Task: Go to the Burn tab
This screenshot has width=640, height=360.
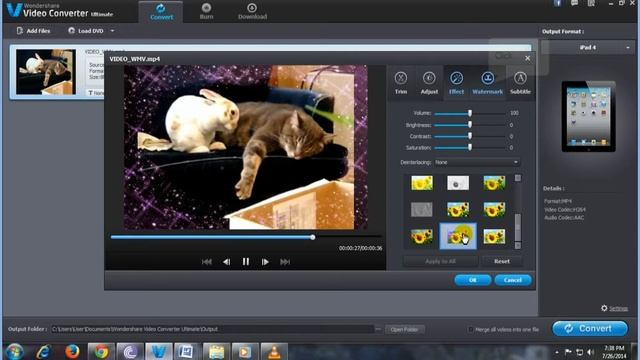Action: (207, 11)
